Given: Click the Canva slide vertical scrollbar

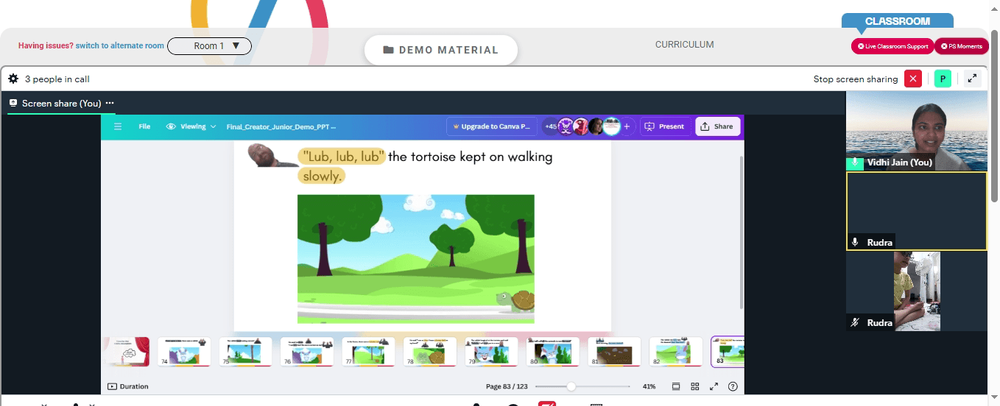Looking at the screenshot, I should tap(740, 233).
